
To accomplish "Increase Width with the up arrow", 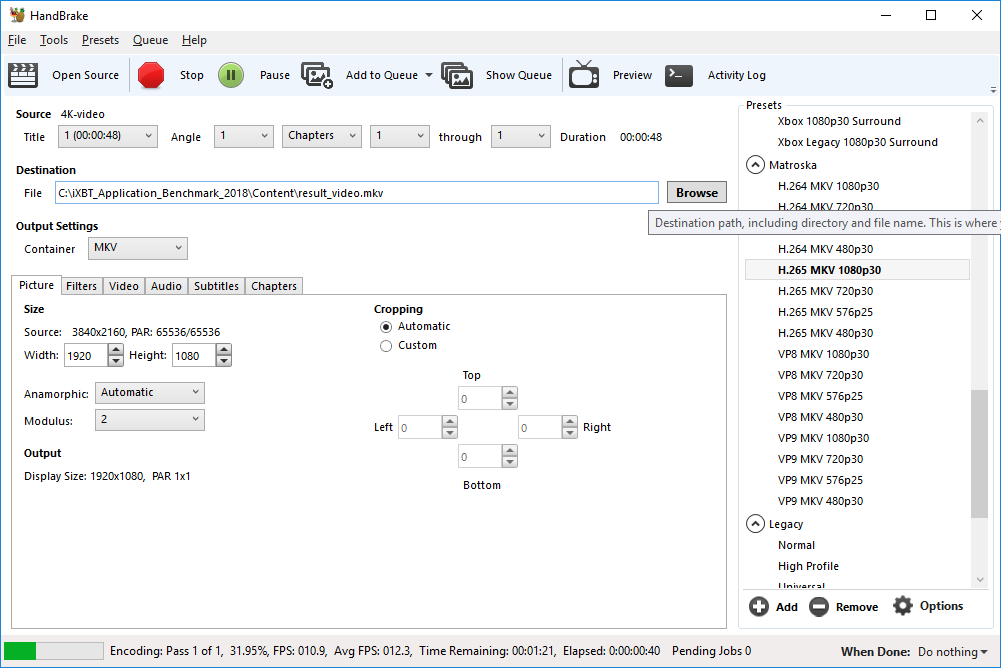I will point(116,350).
